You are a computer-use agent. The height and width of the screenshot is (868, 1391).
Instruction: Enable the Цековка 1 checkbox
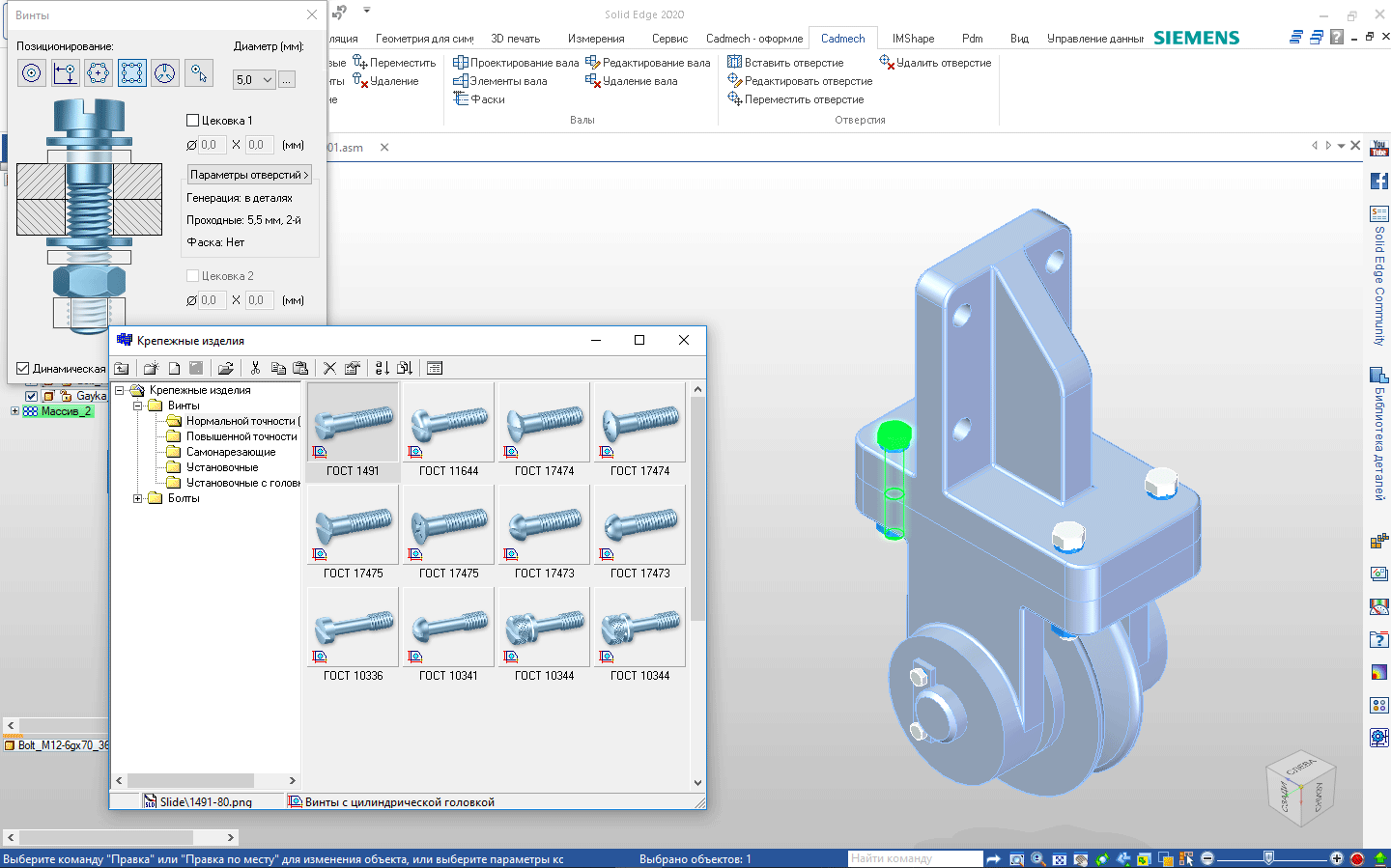tap(192, 121)
